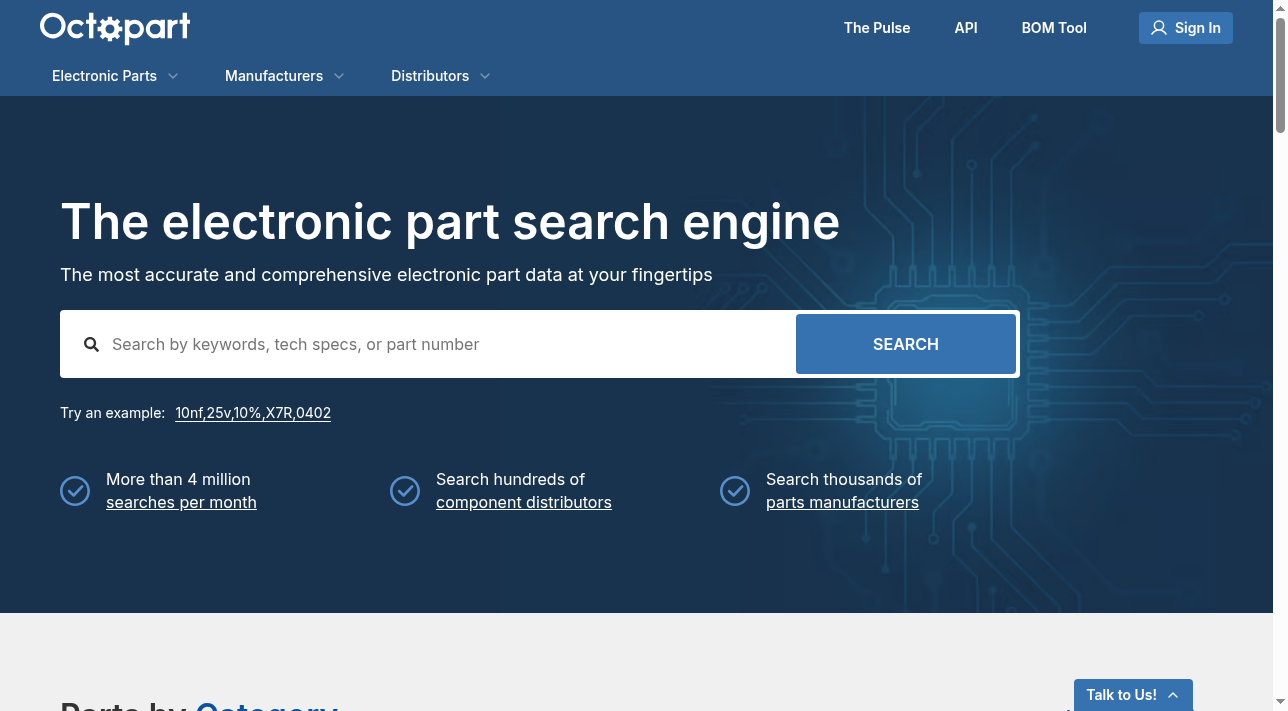
Task: Follow the component distributors link
Action: [524, 503]
